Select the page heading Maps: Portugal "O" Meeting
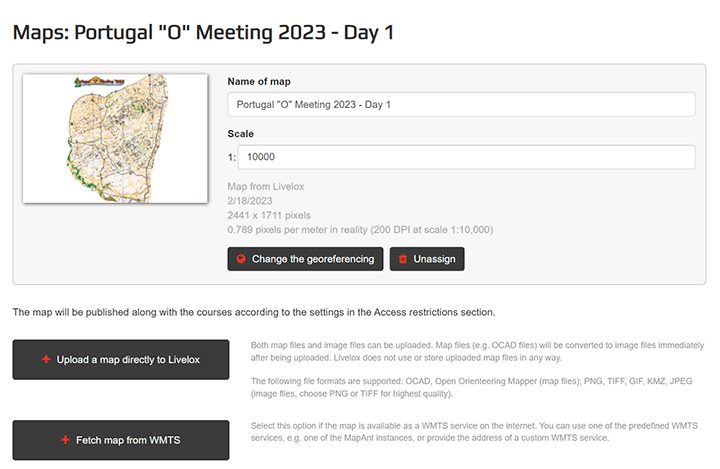Screen dimensions: 720x469 pyautogui.click(x=203, y=33)
